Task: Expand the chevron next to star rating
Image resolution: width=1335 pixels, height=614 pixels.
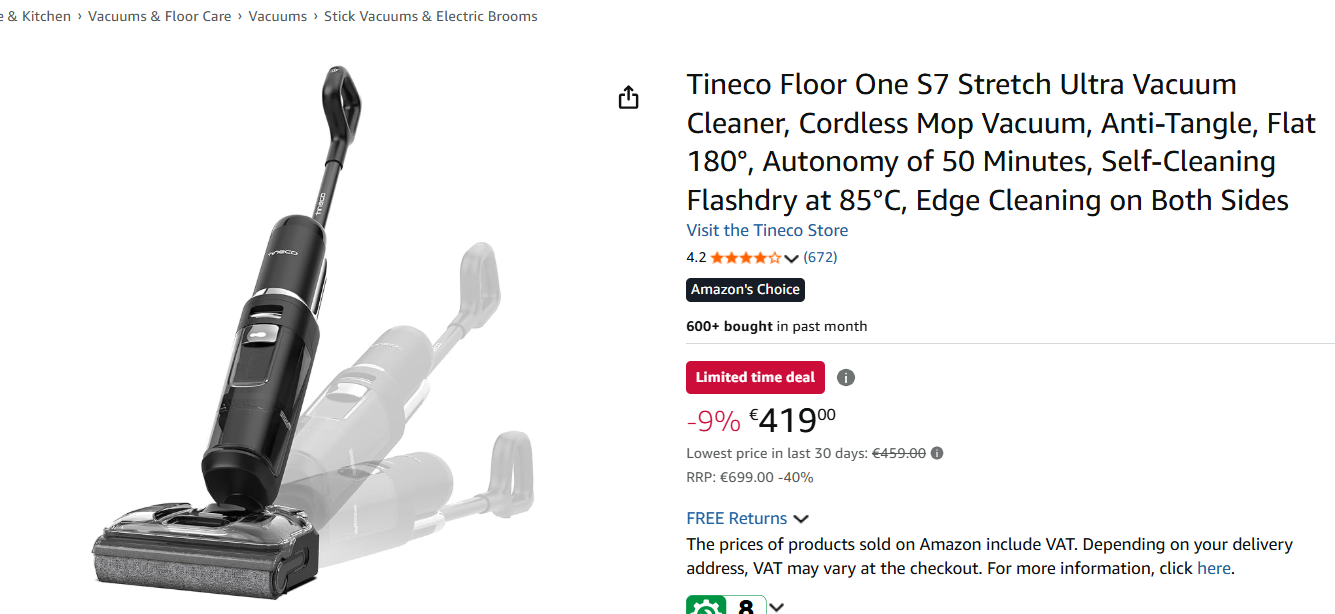Action: [x=792, y=258]
